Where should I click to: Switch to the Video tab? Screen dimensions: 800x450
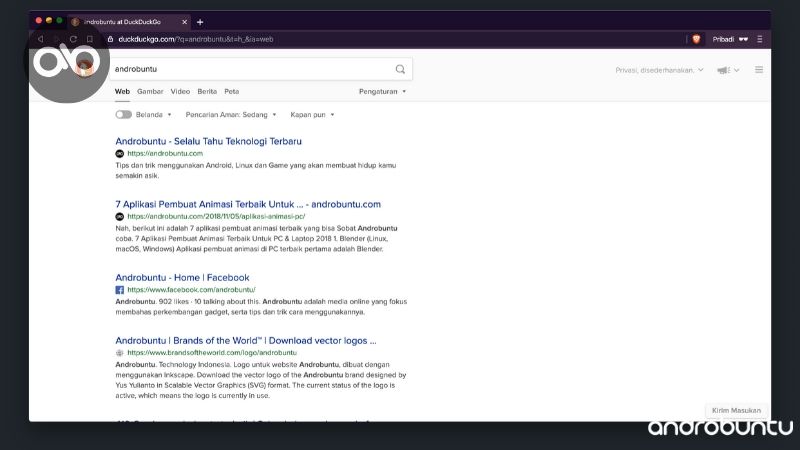(x=180, y=92)
